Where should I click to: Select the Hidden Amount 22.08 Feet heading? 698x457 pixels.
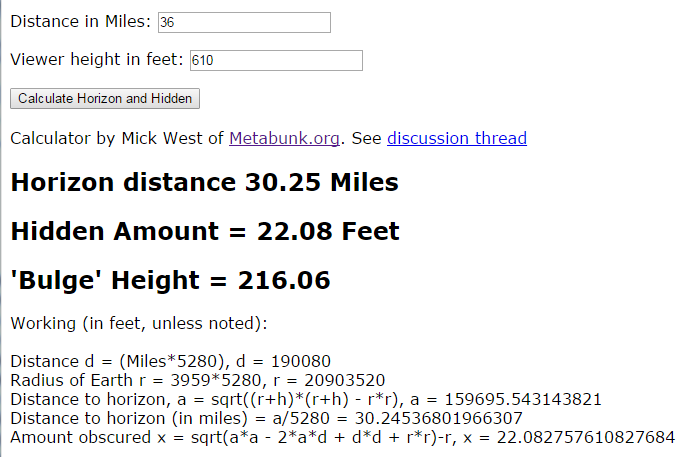pos(204,232)
